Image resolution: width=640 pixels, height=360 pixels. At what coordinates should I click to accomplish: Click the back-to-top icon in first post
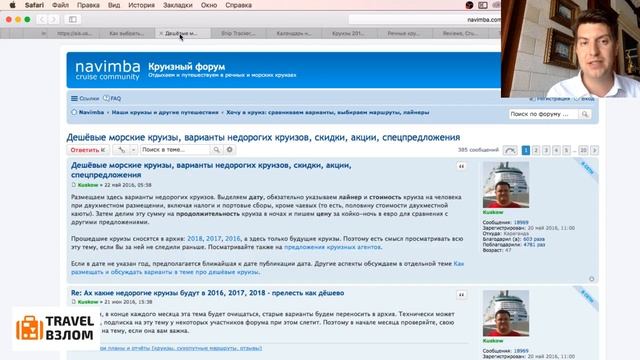point(591,279)
